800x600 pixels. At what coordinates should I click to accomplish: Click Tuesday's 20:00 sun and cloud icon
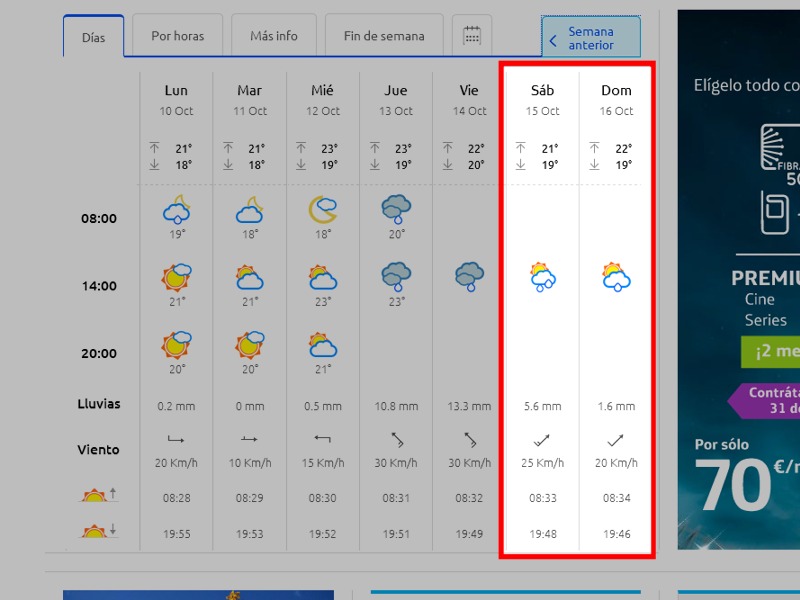(249, 344)
